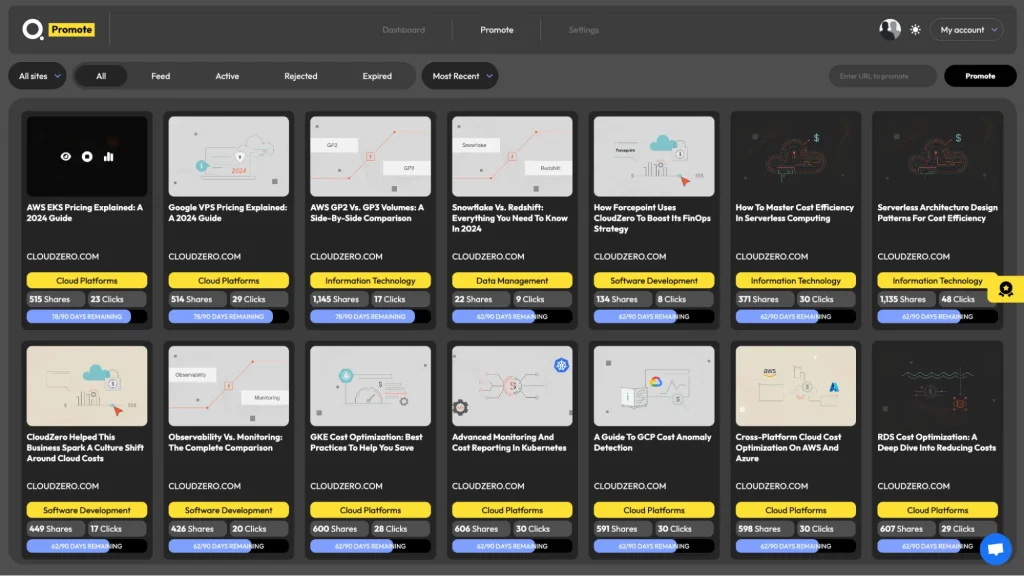The height and width of the screenshot is (576, 1024).
Task: Open Snowflake Vs. Redshift card thumbnail
Action: click(512, 157)
